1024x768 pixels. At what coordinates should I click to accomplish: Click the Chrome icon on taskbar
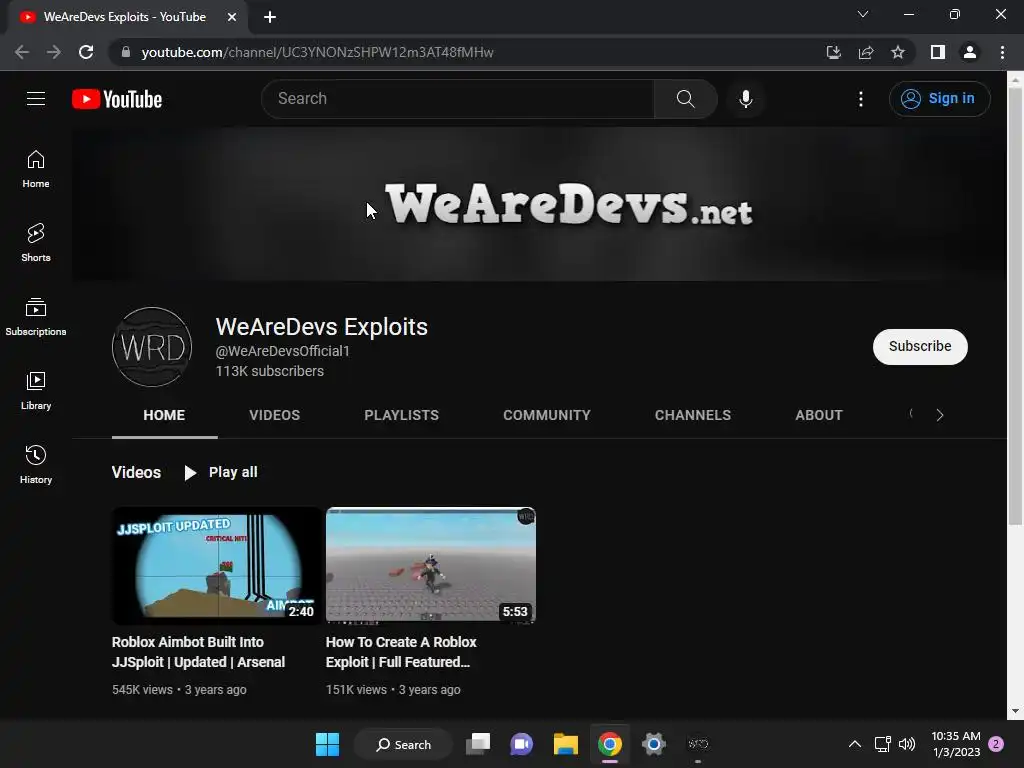609,744
